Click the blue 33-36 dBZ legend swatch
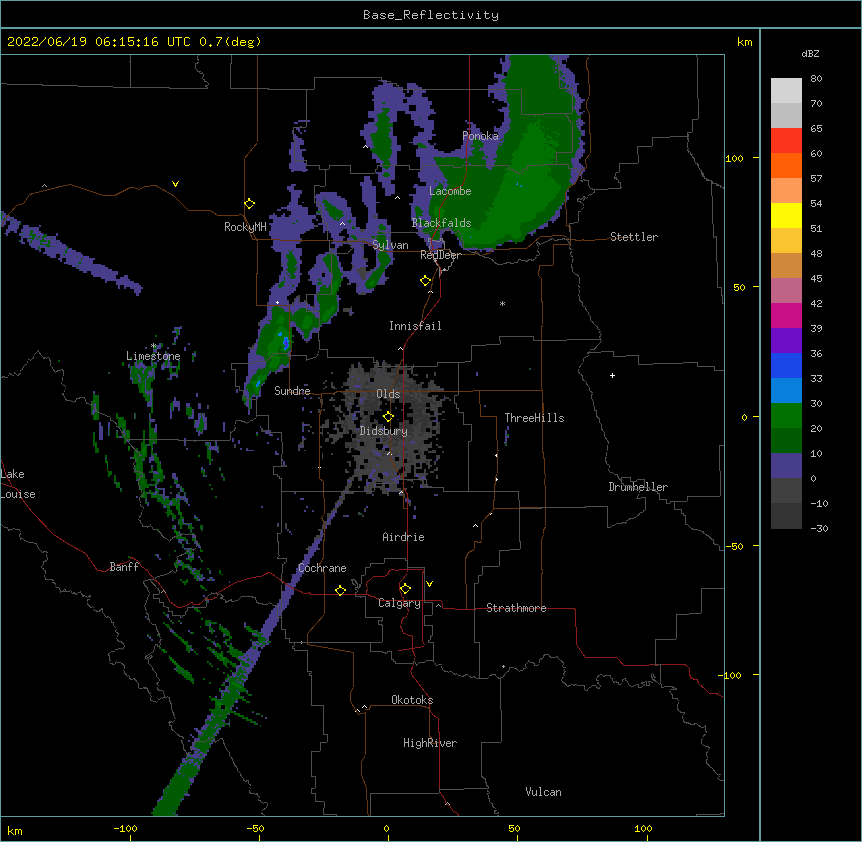Screen dimensions: 862x842 pyautogui.click(x=786, y=365)
